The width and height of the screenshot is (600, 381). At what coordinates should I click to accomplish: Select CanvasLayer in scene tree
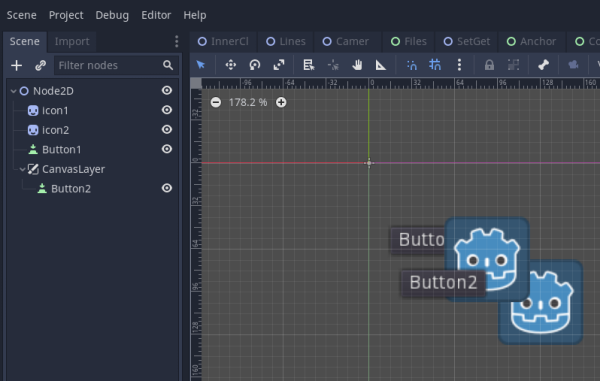(x=73, y=169)
